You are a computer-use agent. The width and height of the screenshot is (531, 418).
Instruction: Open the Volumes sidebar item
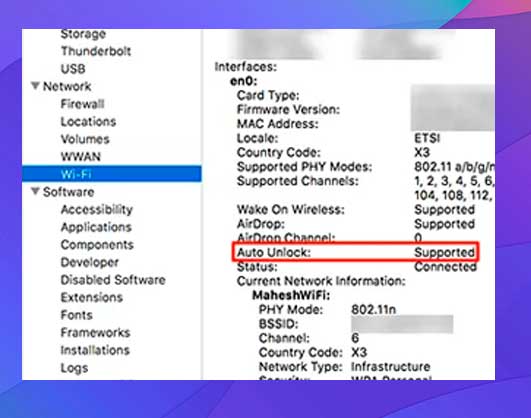point(85,139)
